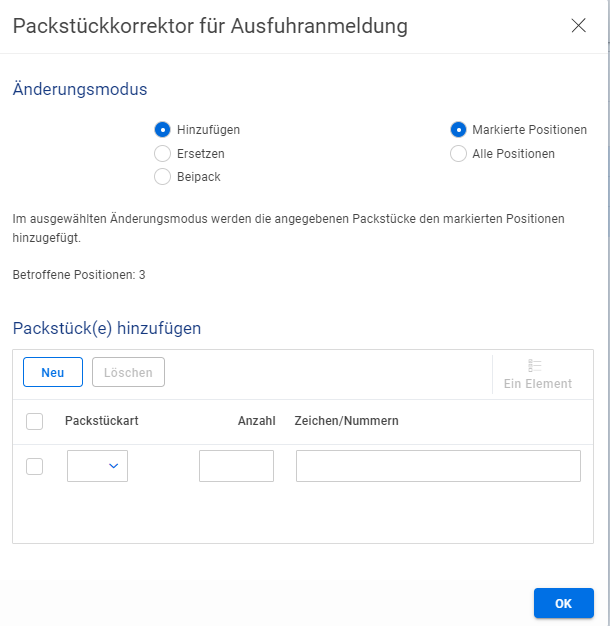Screen dimensions: 610x626
Task: Focus the Anzahl input field
Action: pyautogui.click(x=236, y=466)
